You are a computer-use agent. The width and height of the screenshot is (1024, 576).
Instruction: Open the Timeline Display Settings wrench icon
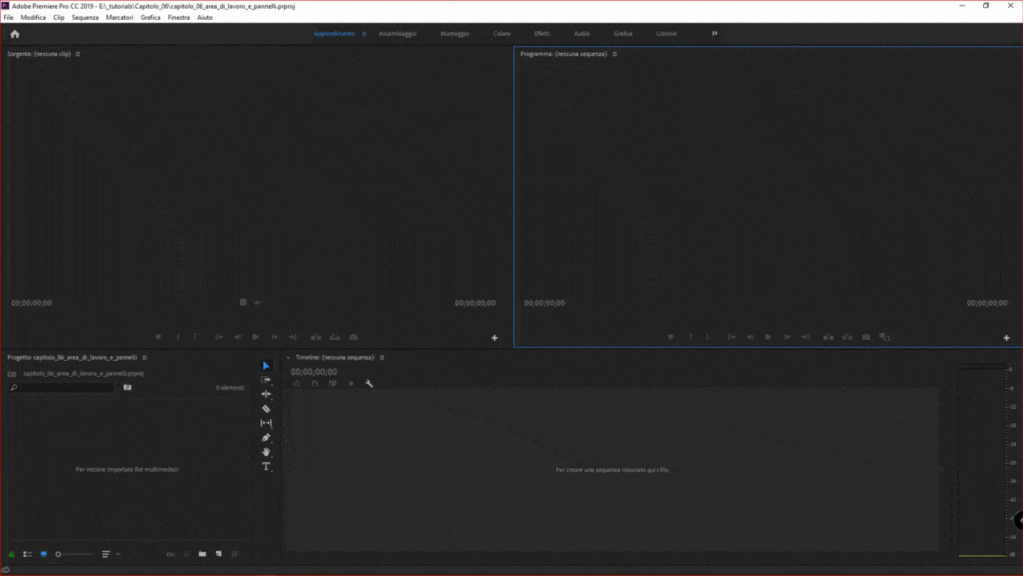click(368, 382)
